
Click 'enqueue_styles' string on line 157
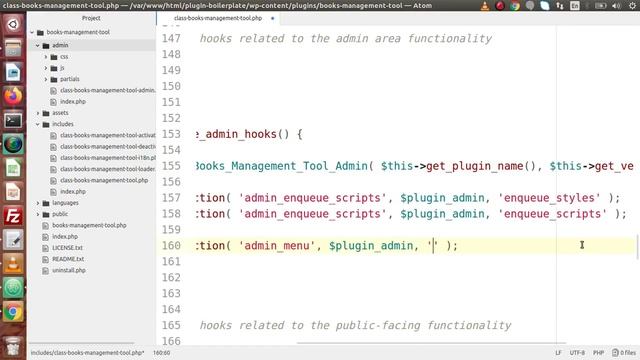[549, 198]
